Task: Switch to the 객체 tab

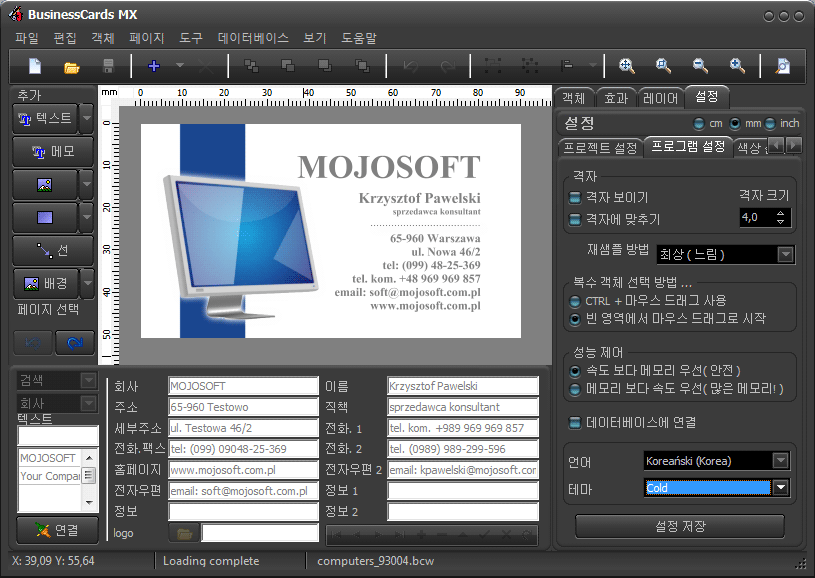Action: click(574, 98)
